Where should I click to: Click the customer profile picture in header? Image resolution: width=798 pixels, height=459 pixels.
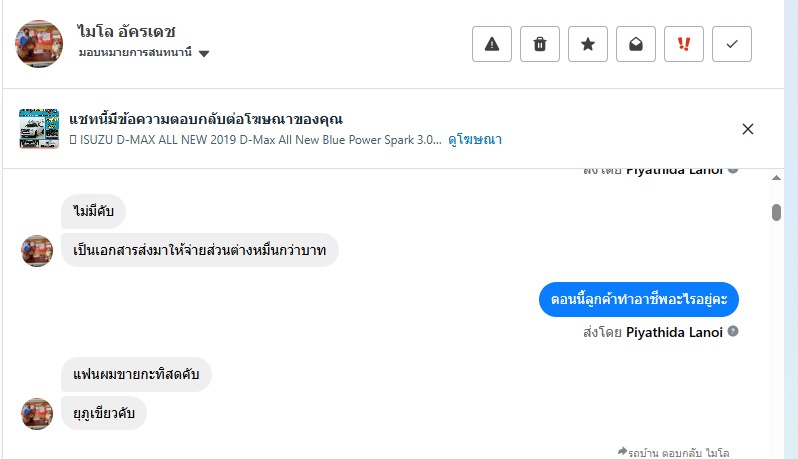point(39,43)
